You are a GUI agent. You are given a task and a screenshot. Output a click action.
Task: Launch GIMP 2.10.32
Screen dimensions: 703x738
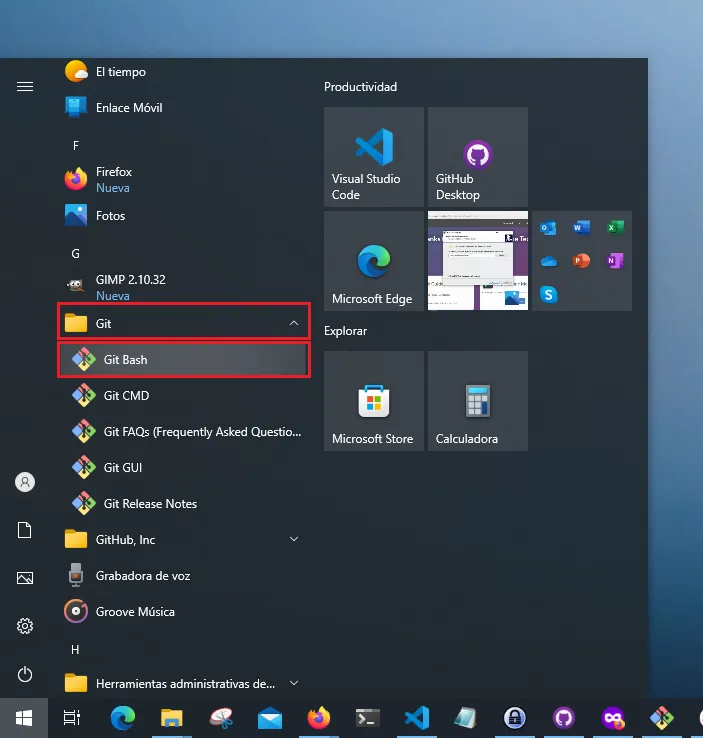tap(184, 287)
